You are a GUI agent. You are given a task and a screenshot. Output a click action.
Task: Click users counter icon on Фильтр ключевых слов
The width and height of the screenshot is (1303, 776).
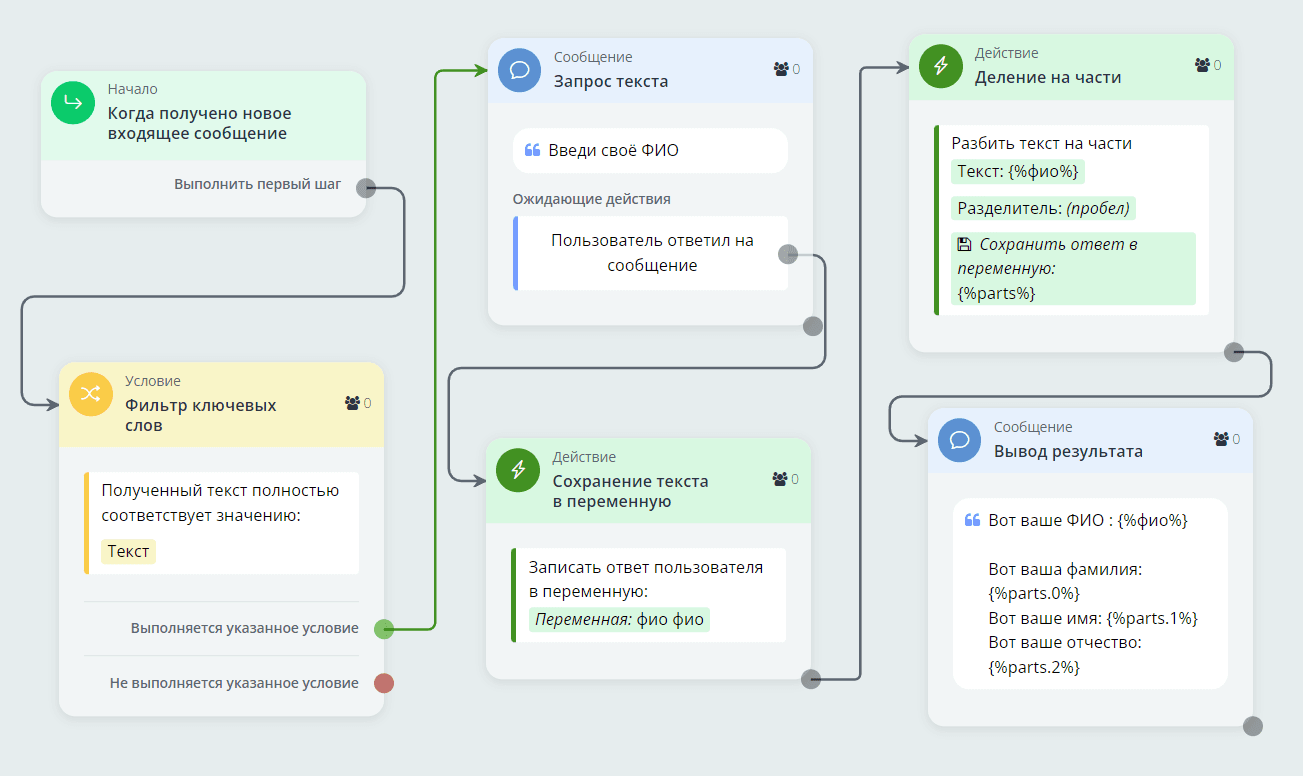tap(352, 403)
